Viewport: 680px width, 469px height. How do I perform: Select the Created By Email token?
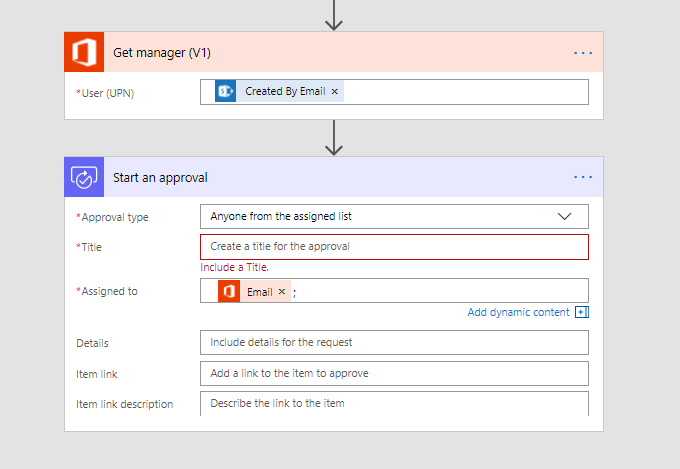coord(280,91)
